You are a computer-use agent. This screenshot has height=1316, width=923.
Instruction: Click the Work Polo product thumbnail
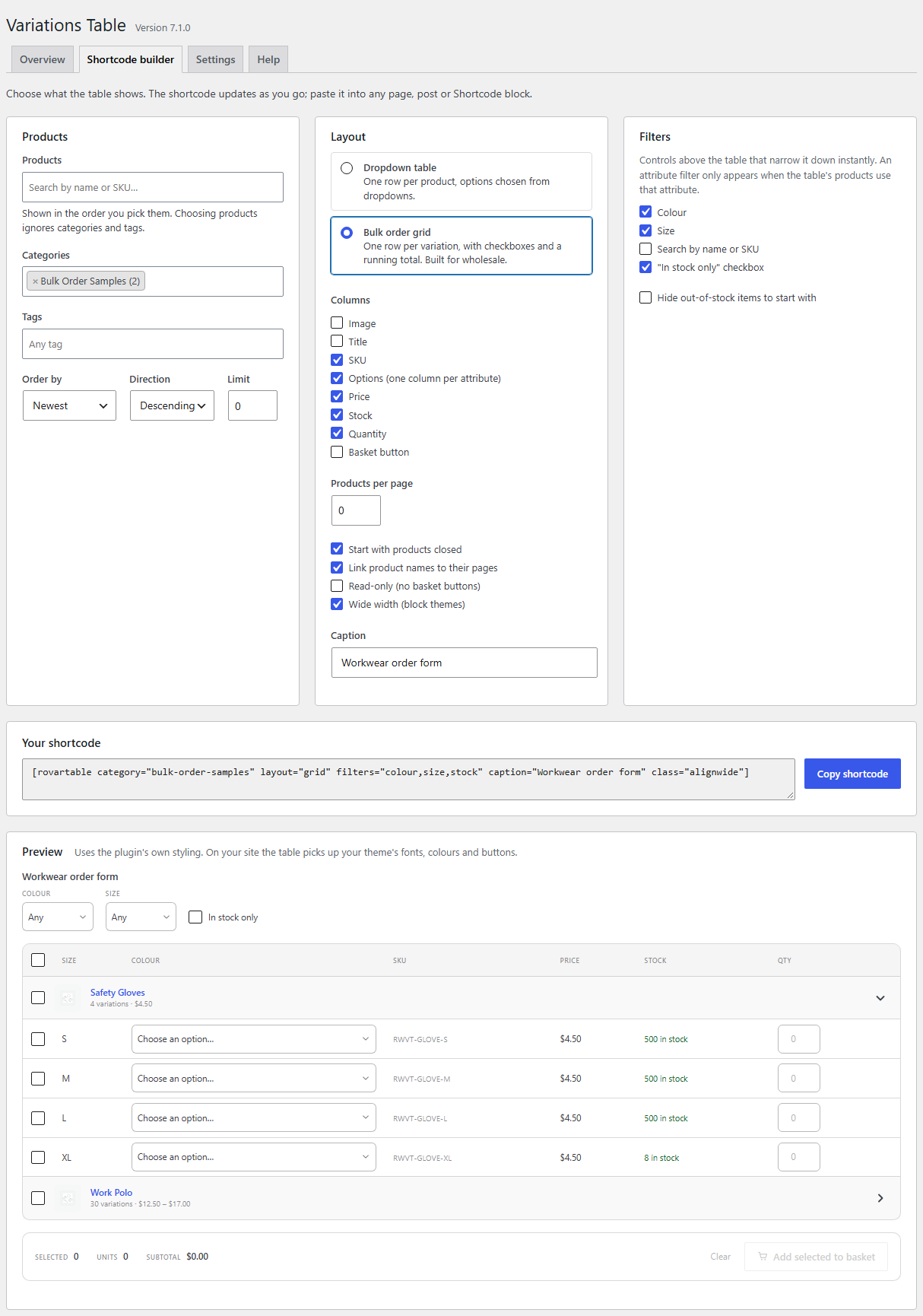[x=68, y=1198]
